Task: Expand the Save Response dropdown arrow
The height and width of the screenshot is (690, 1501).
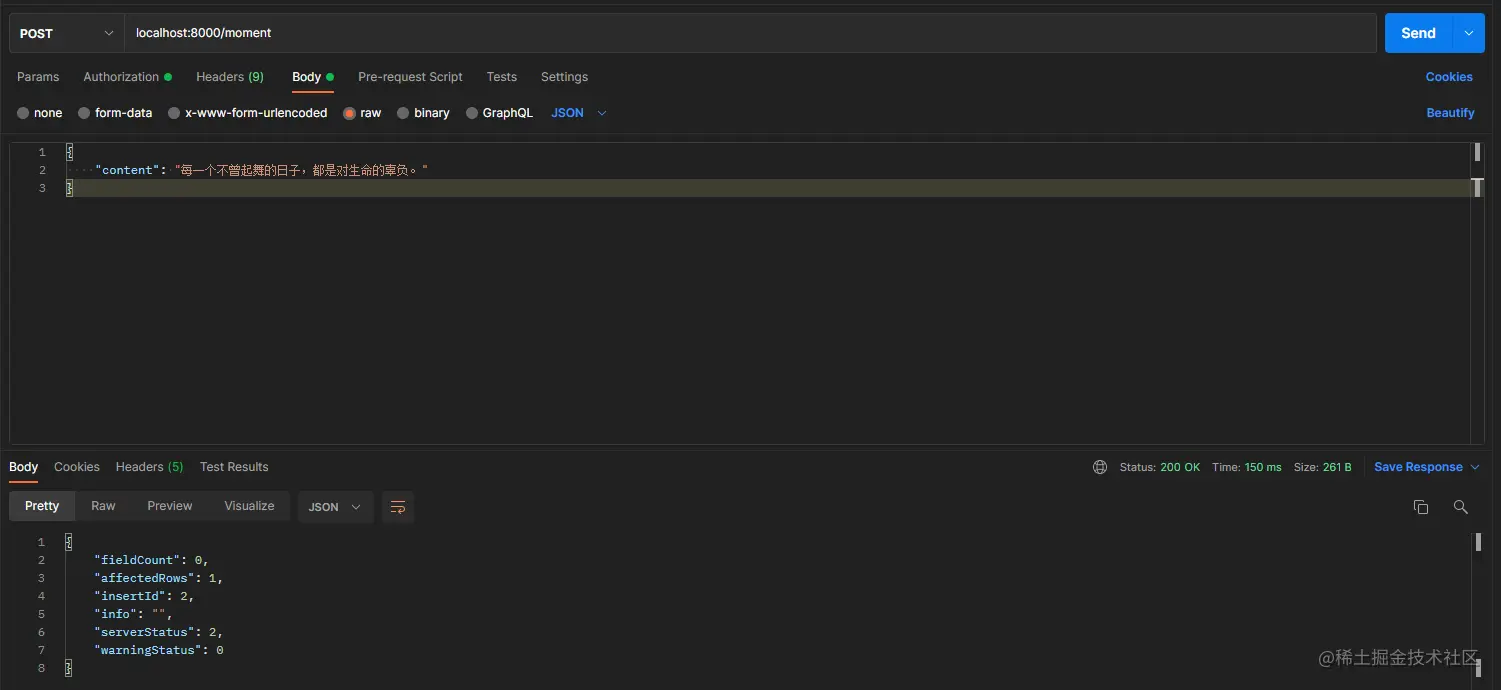Action: point(1474,467)
